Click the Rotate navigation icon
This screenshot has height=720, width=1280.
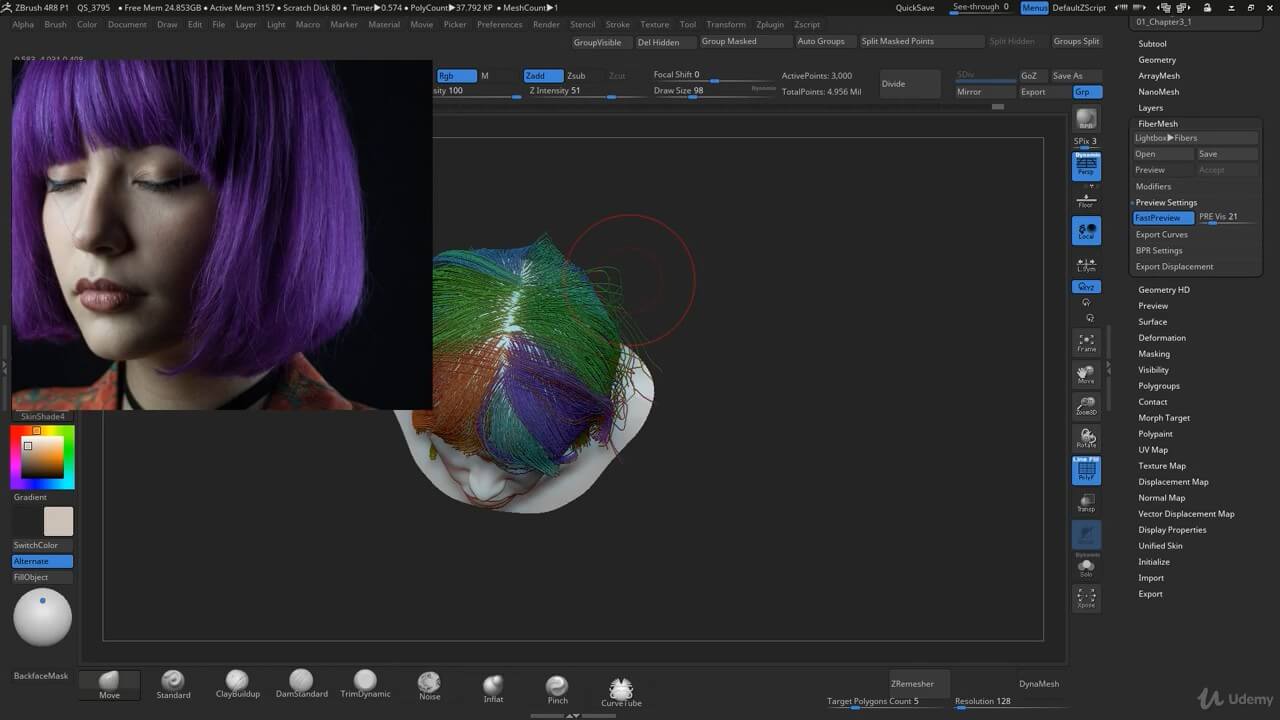pos(1086,438)
